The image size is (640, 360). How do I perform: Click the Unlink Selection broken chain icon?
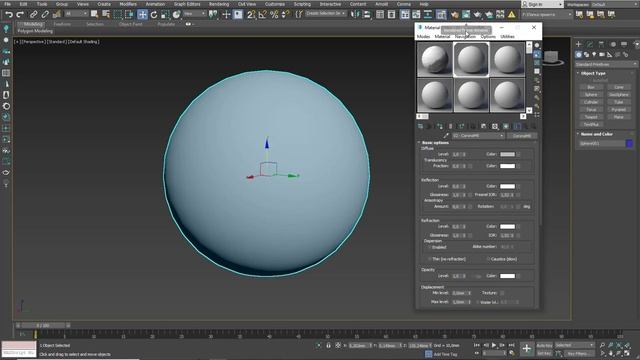45,15
